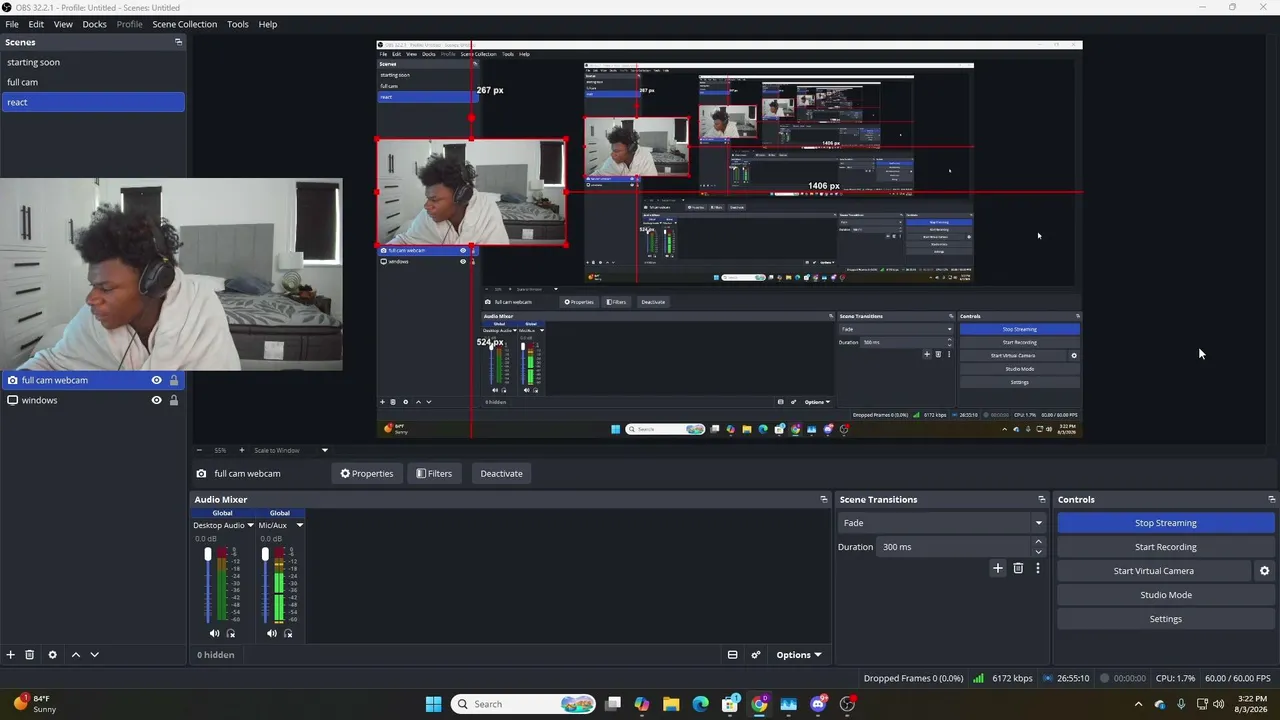
Task: Toggle lock on the windows source
Action: click(x=173, y=400)
